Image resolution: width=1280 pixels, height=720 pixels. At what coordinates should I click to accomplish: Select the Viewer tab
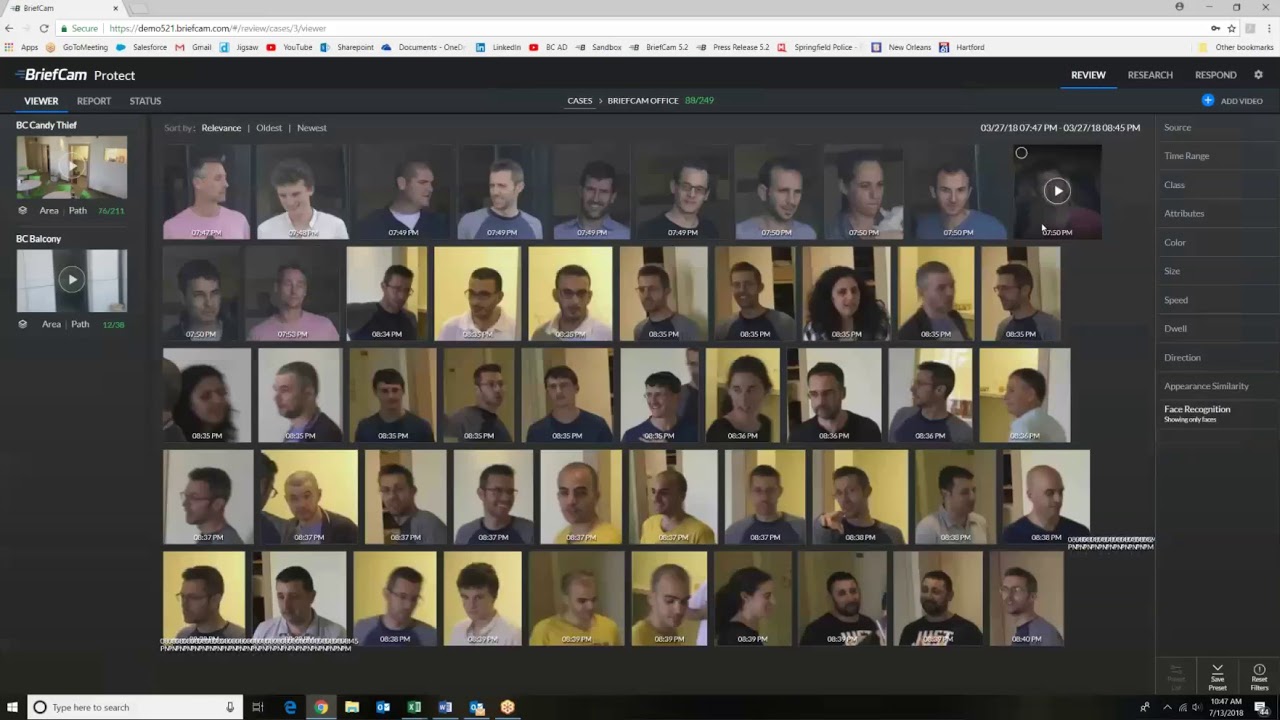(x=41, y=101)
